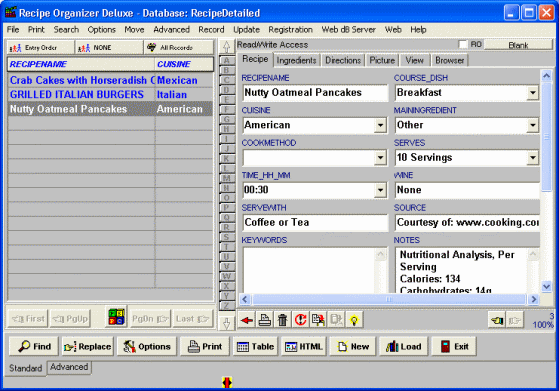Click the trash can delete record icon

pos(282,320)
